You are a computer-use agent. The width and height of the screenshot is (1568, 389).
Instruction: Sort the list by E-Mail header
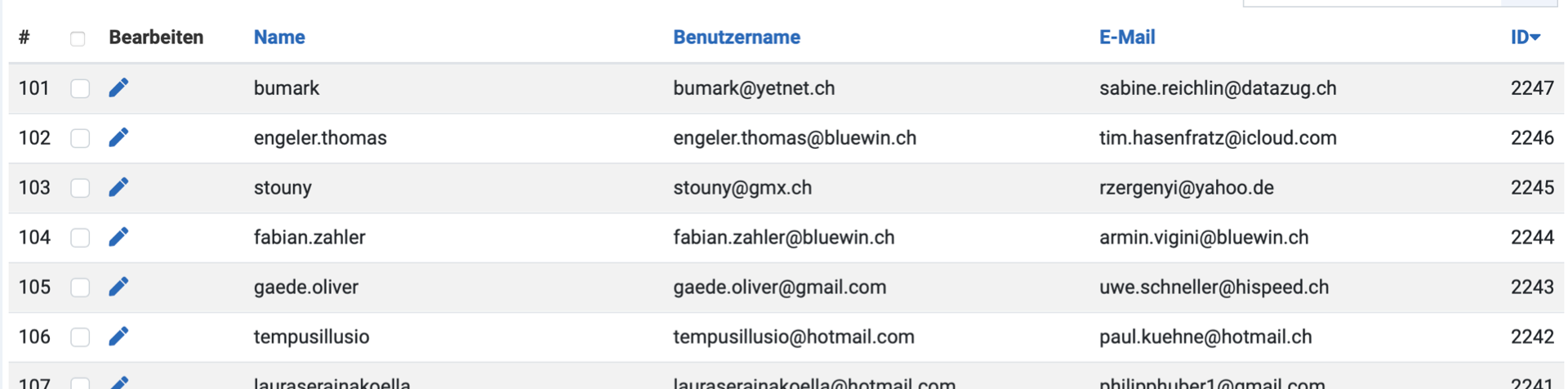tap(1126, 38)
